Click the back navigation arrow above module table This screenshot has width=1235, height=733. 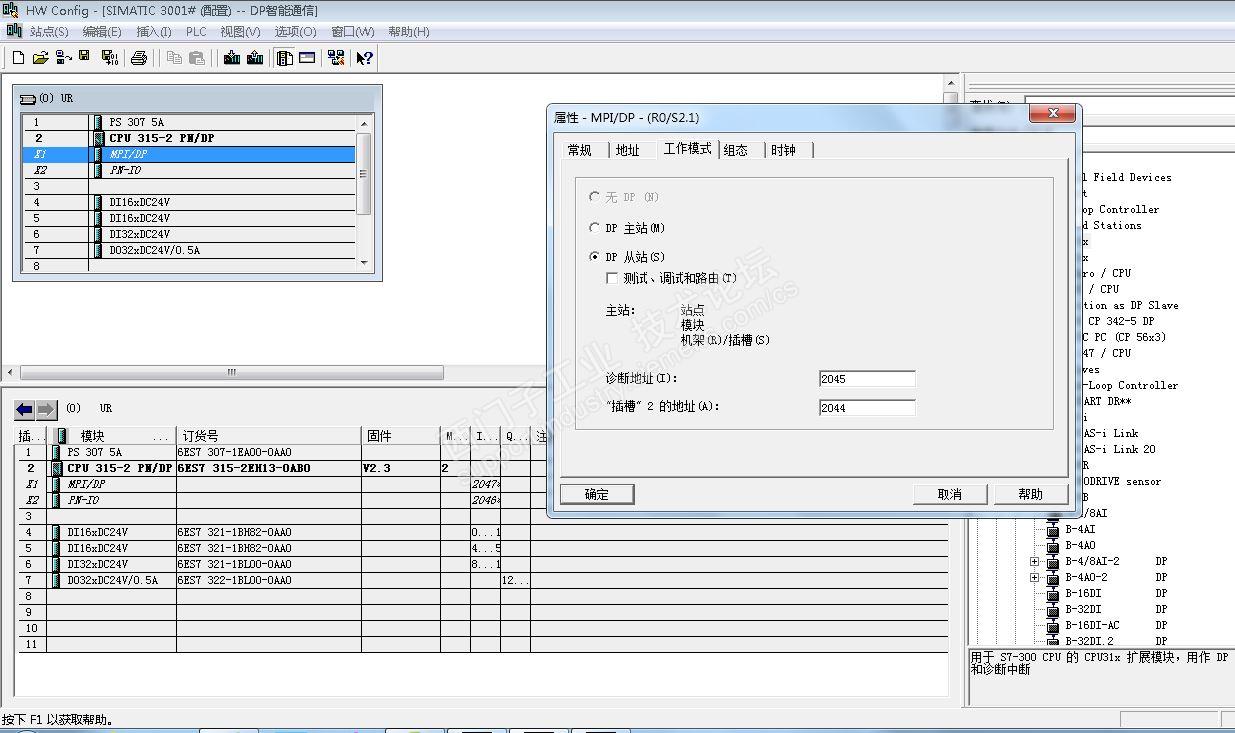[x=25, y=410]
